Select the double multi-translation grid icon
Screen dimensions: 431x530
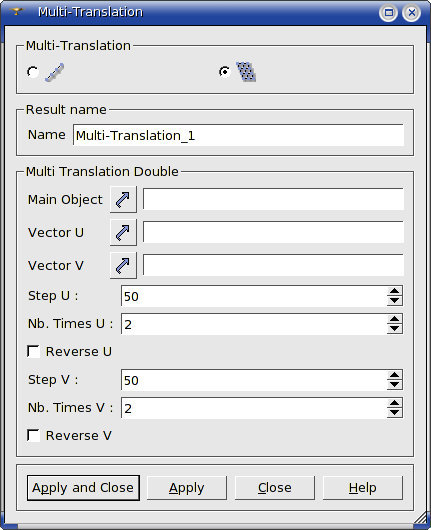click(x=246, y=72)
